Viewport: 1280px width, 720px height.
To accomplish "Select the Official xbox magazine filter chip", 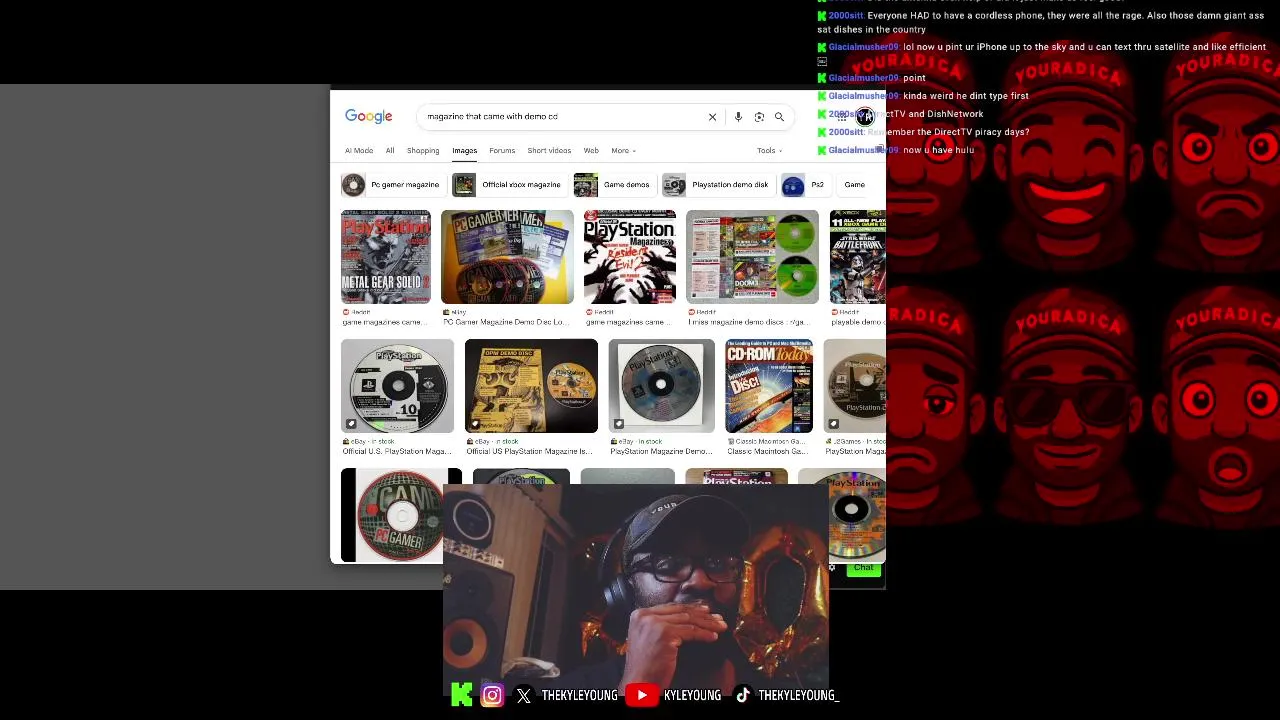I will [x=508, y=185].
